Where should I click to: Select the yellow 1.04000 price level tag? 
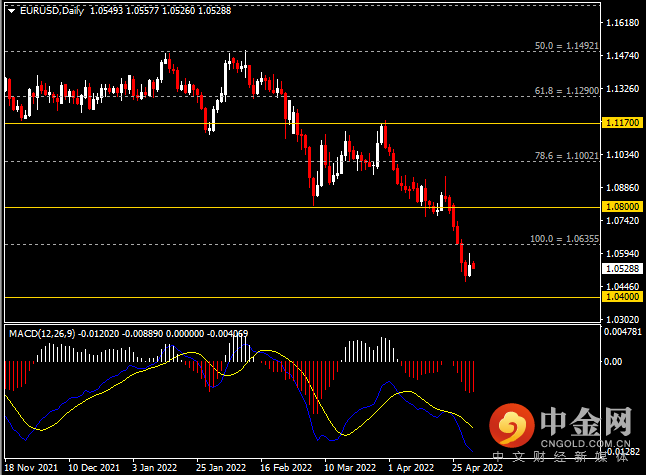[623, 297]
